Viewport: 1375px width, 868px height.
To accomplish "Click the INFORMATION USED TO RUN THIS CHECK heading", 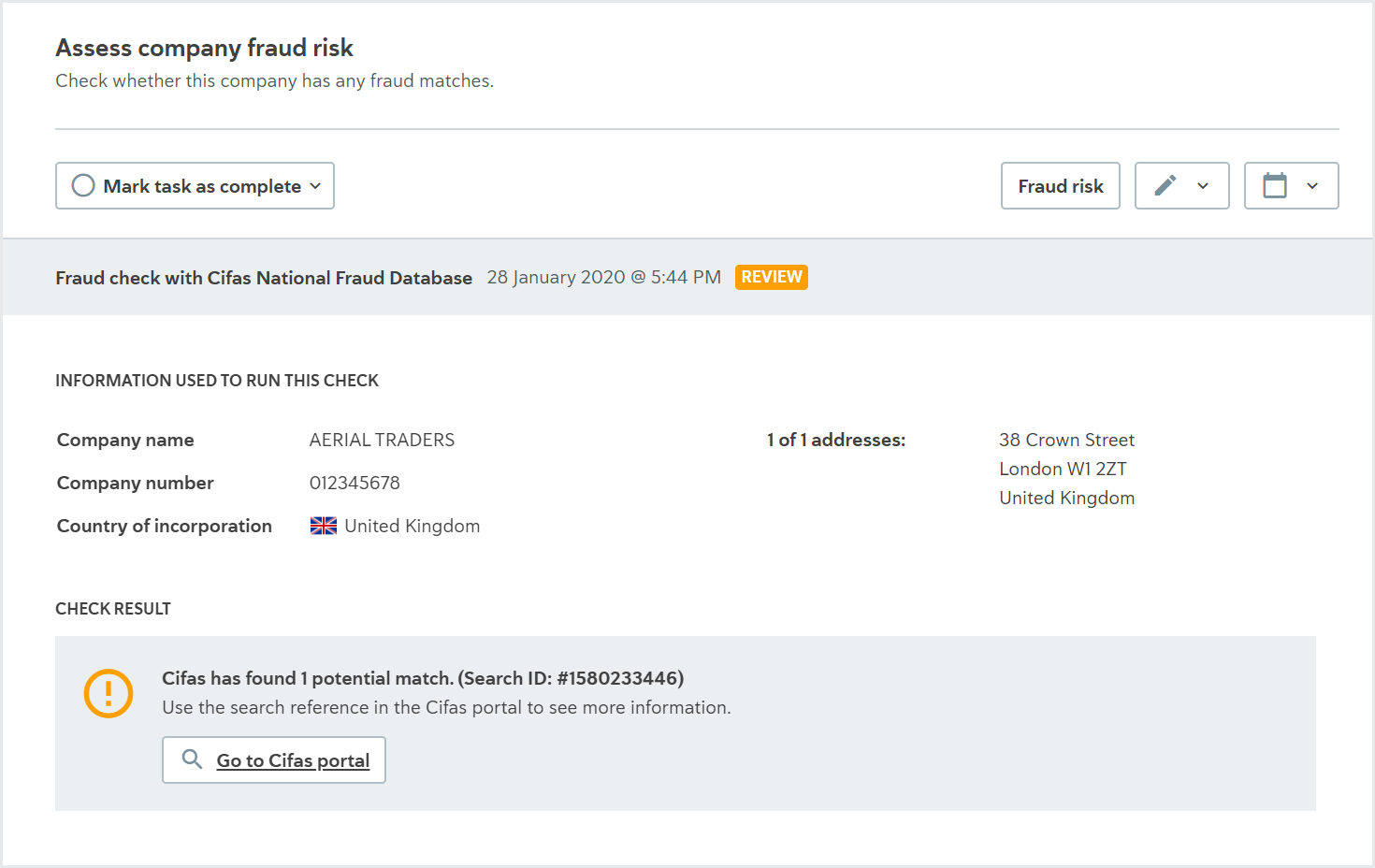I will (x=217, y=381).
